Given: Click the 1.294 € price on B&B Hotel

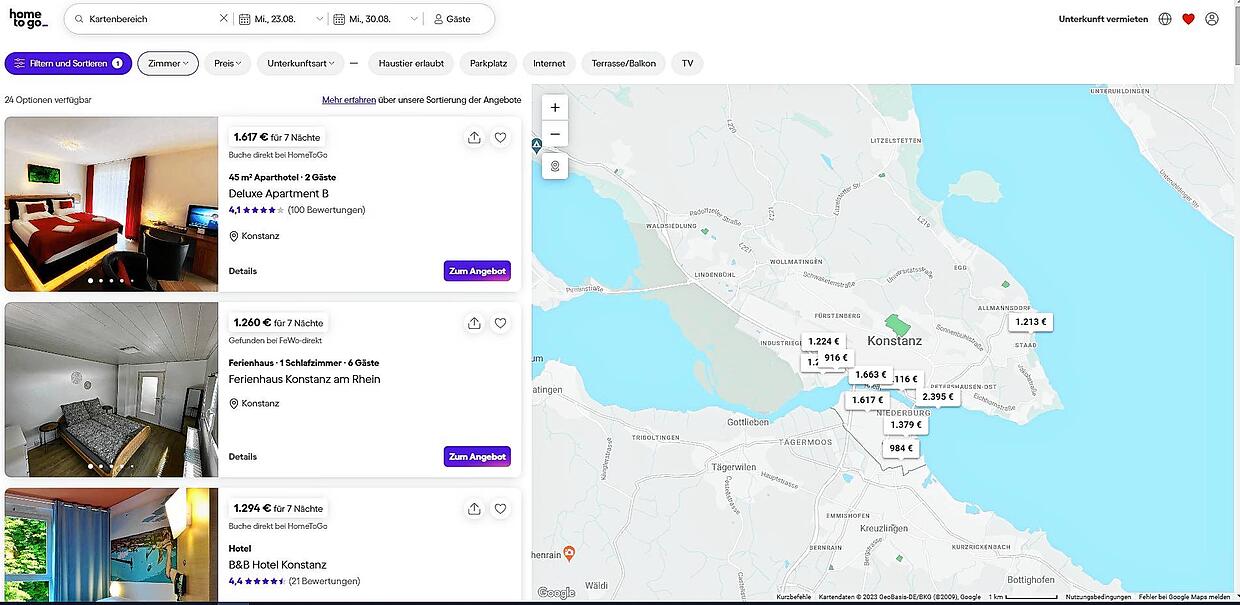Looking at the screenshot, I should pos(252,508).
